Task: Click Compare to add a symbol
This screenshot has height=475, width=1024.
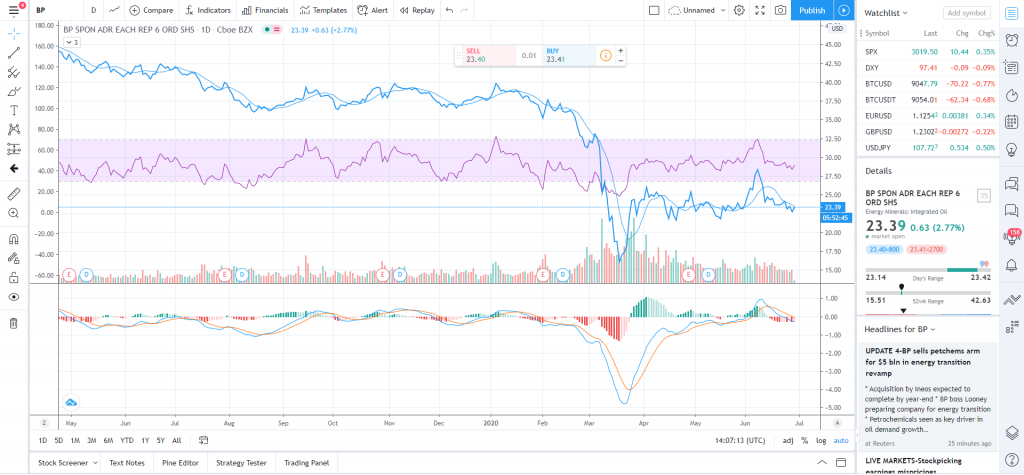Action: point(151,10)
